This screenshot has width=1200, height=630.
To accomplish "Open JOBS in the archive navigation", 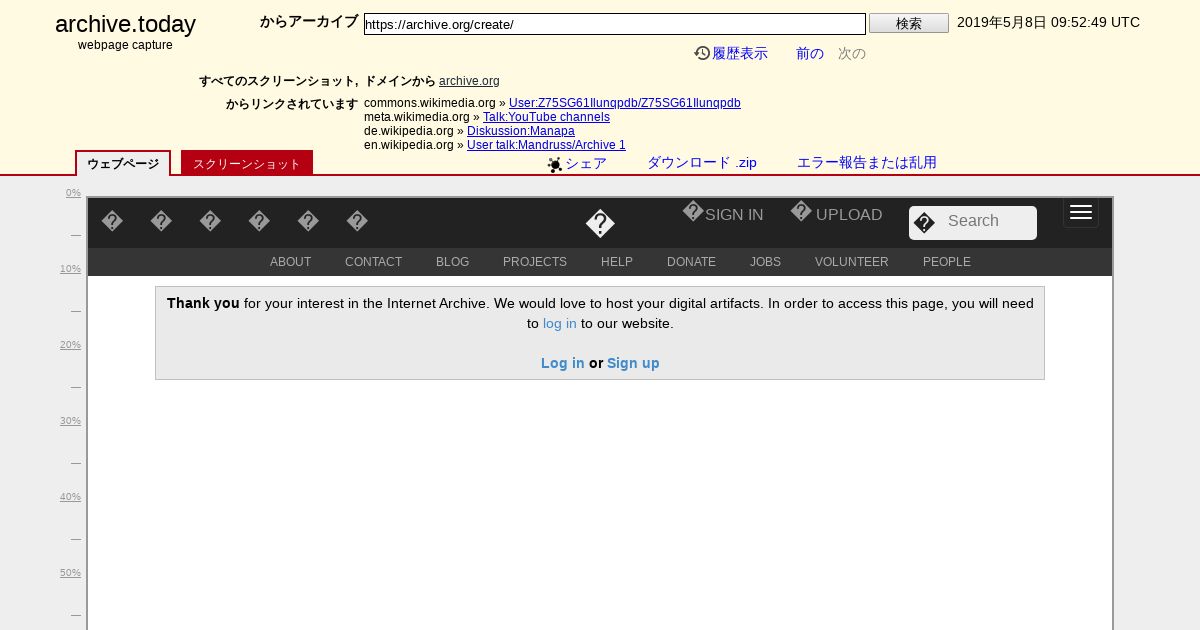I will (x=766, y=262).
